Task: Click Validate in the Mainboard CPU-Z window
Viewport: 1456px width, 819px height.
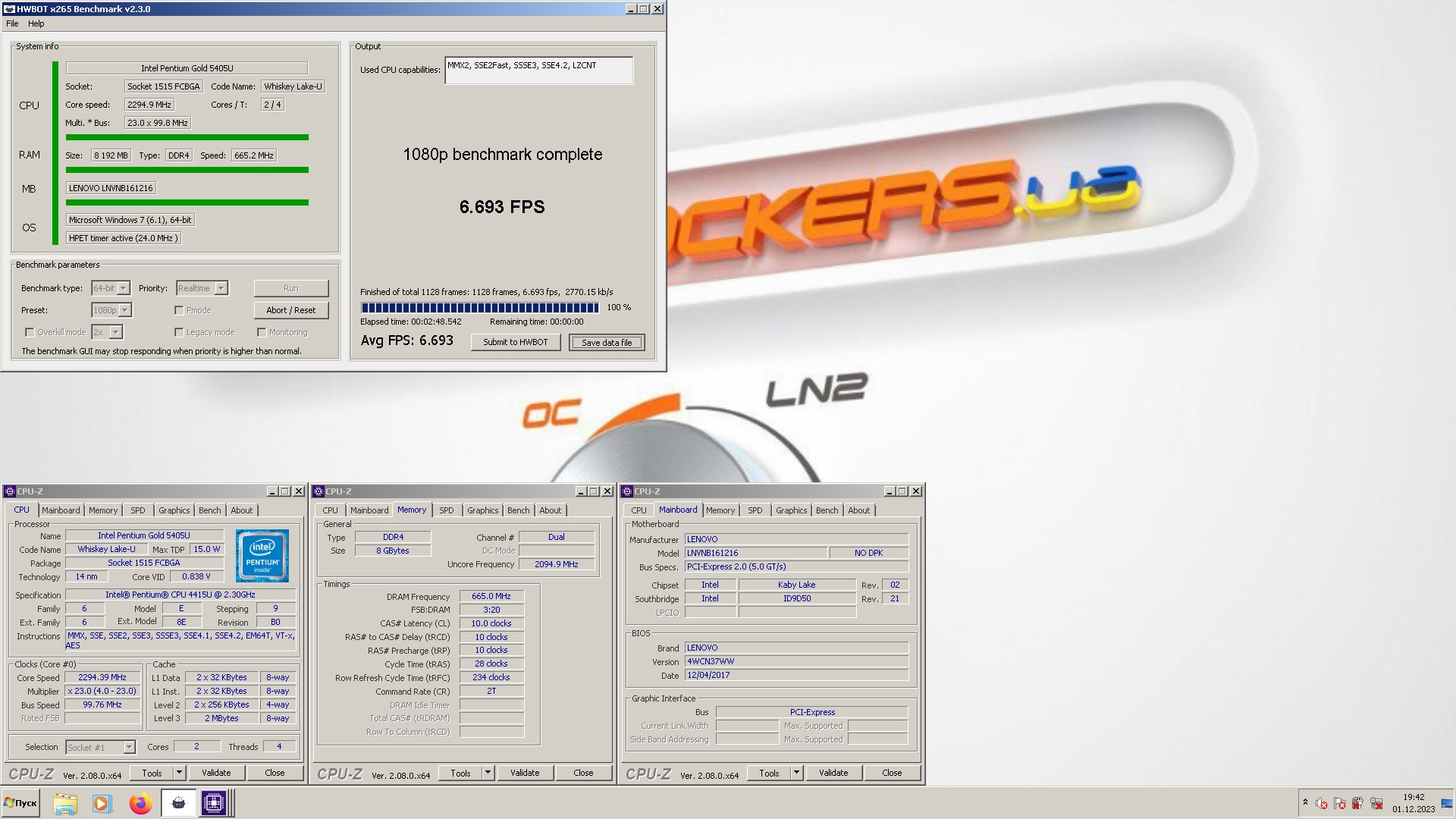Action: [833, 773]
